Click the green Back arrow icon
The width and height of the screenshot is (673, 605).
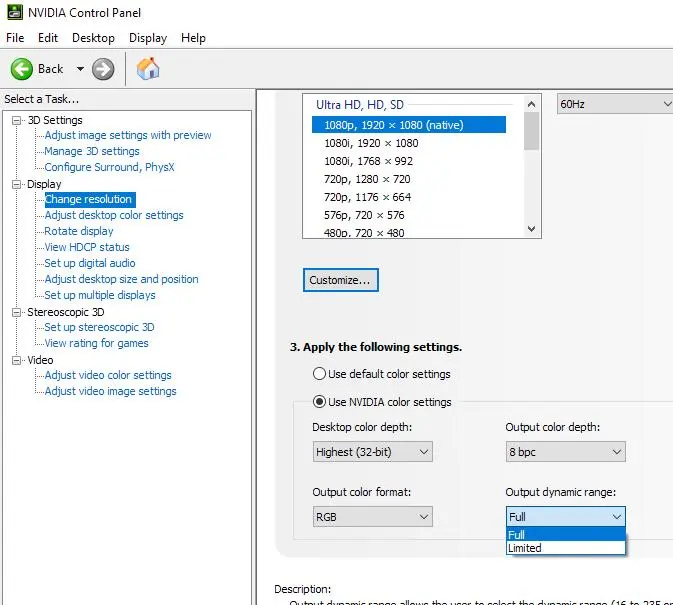pos(21,69)
